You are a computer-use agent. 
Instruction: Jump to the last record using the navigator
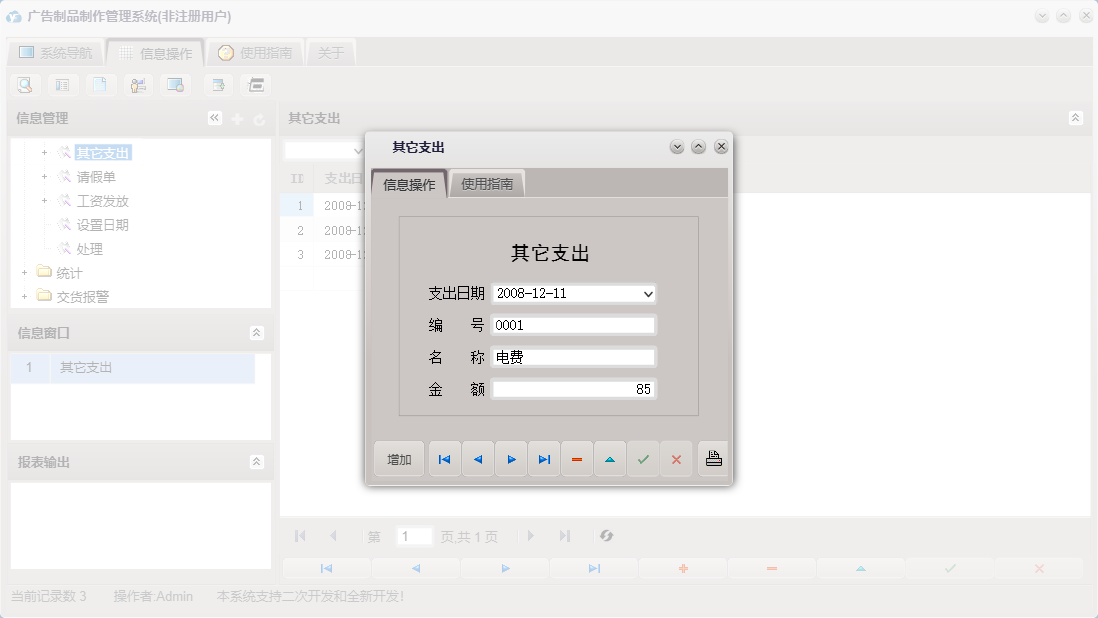pyautogui.click(x=544, y=459)
